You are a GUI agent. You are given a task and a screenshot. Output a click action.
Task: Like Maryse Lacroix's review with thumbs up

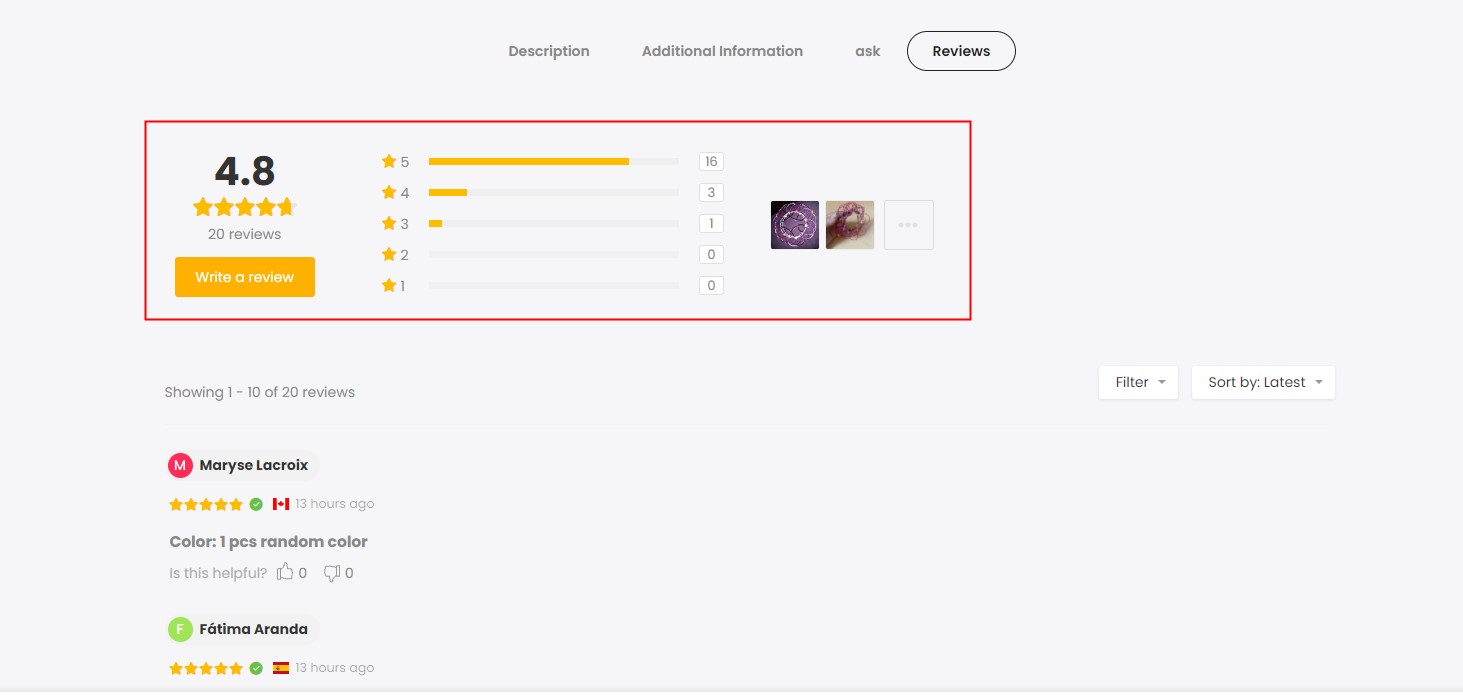pos(286,572)
